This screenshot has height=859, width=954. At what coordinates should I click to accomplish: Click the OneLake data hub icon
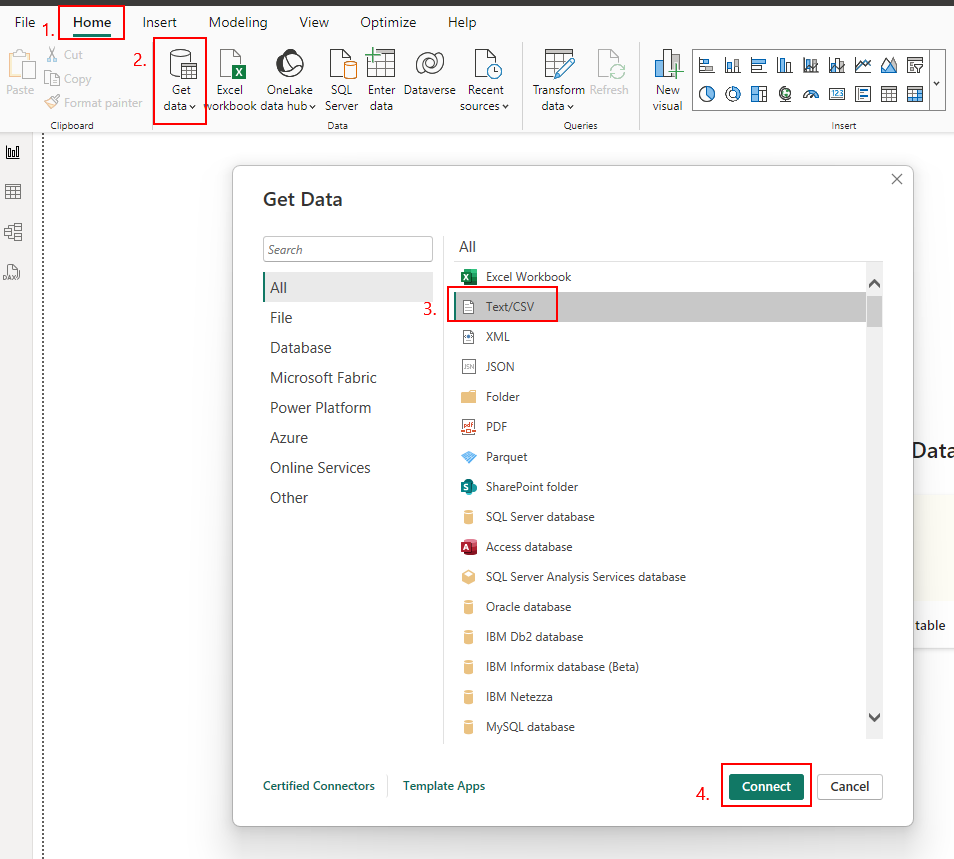tap(290, 63)
